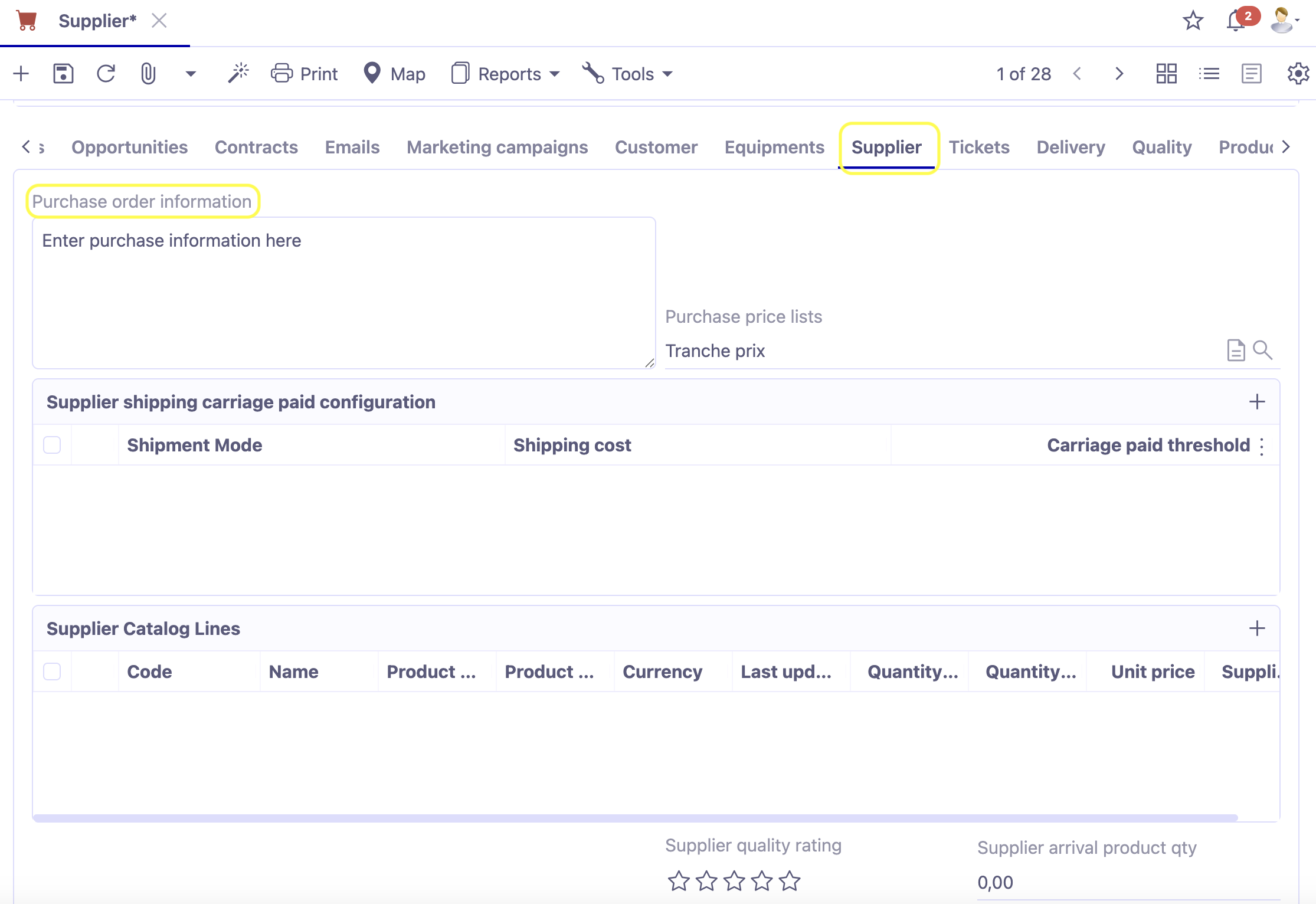
Task: Refresh the current record
Action: pos(106,73)
